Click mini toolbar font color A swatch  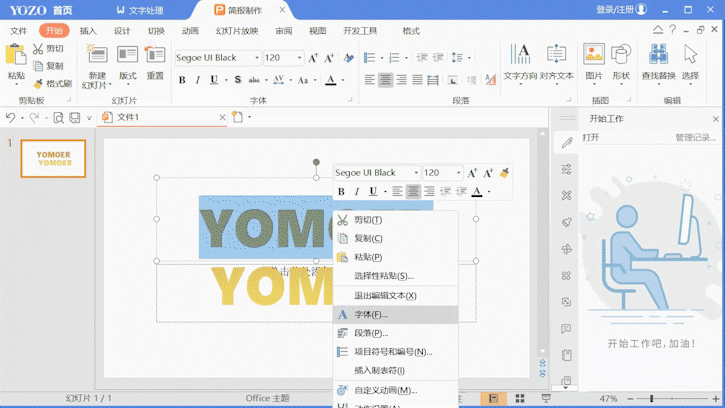(477, 191)
